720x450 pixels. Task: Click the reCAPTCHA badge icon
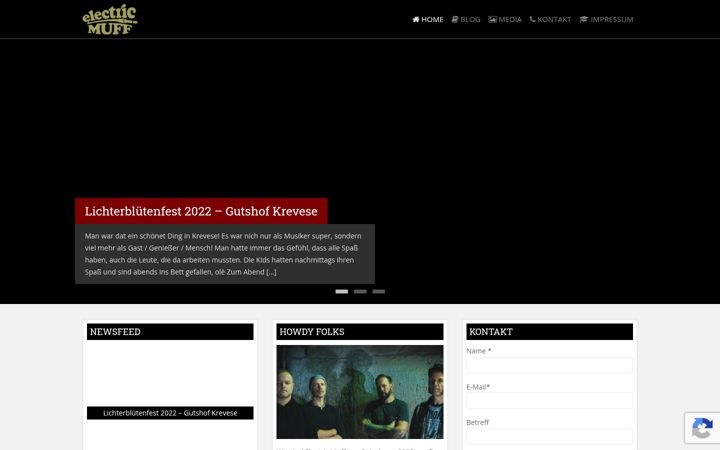click(703, 428)
